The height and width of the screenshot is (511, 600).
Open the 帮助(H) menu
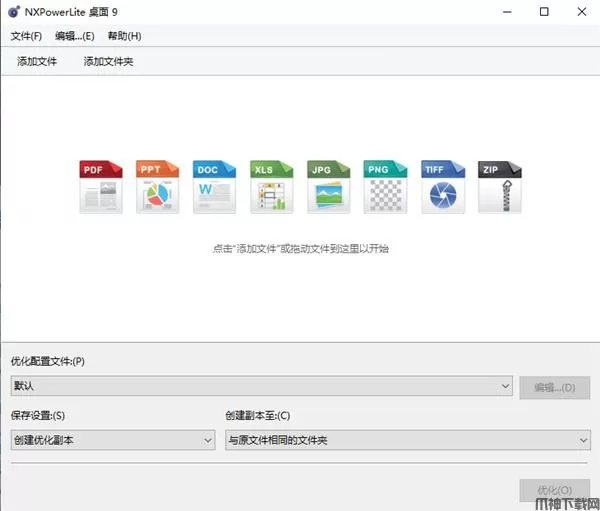124,36
